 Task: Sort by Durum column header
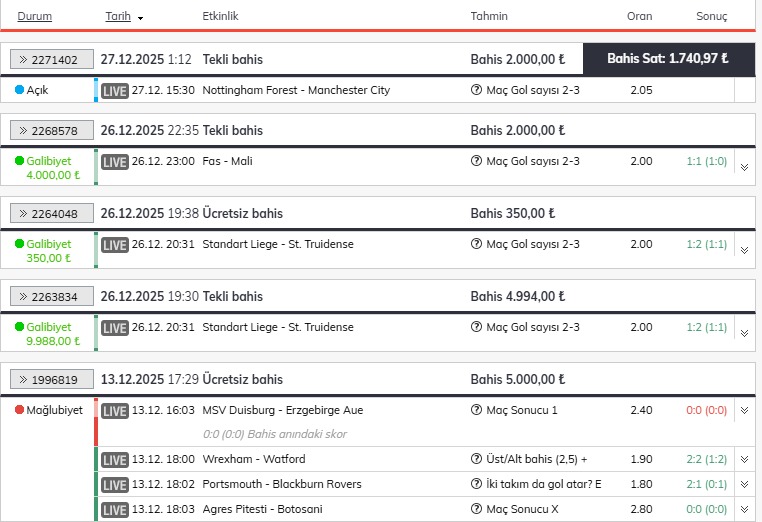pos(35,16)
